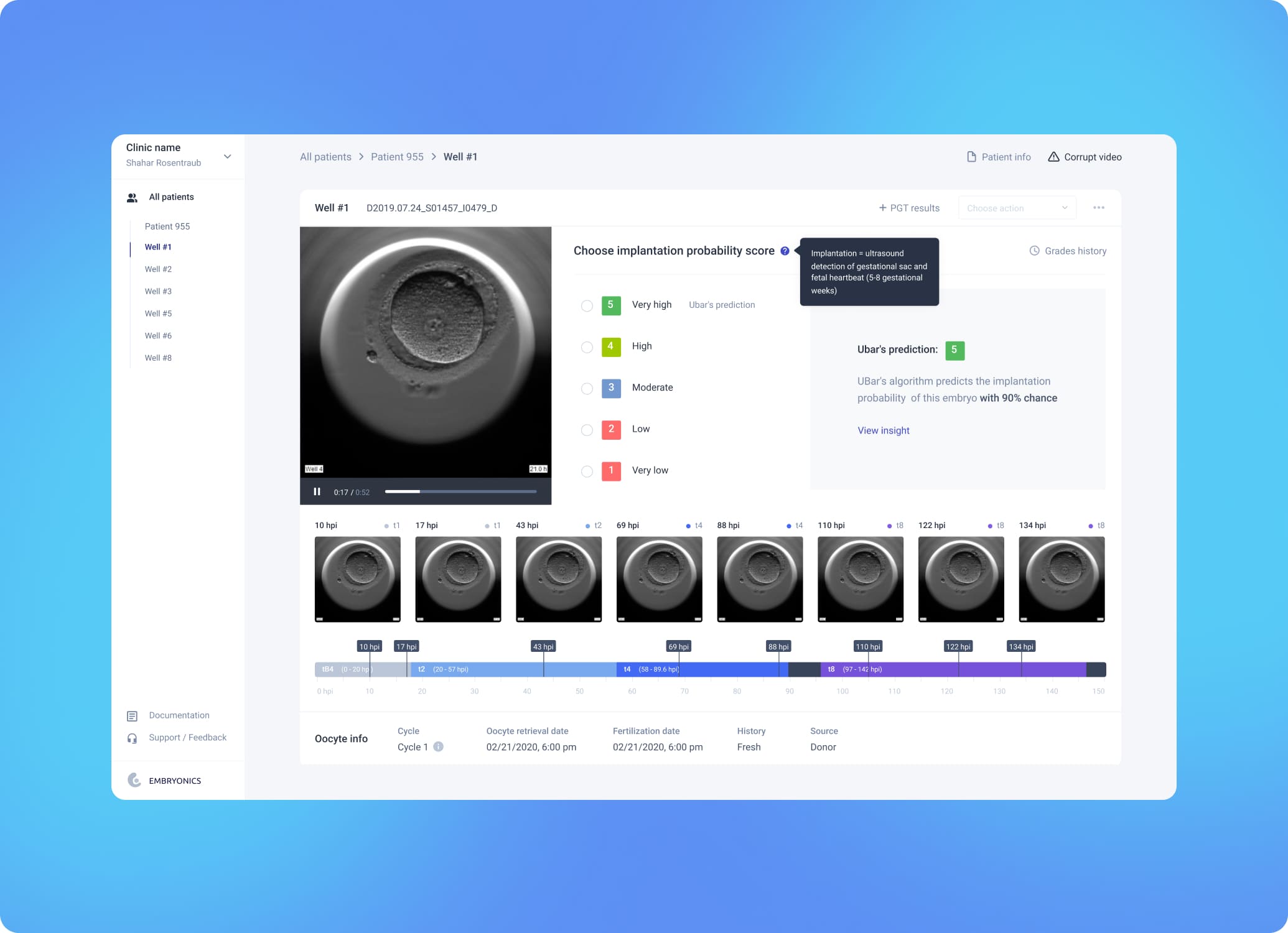Pause the embryo video playback
This screenshot has width=1288, height=933.
click(x=317, y=491)
